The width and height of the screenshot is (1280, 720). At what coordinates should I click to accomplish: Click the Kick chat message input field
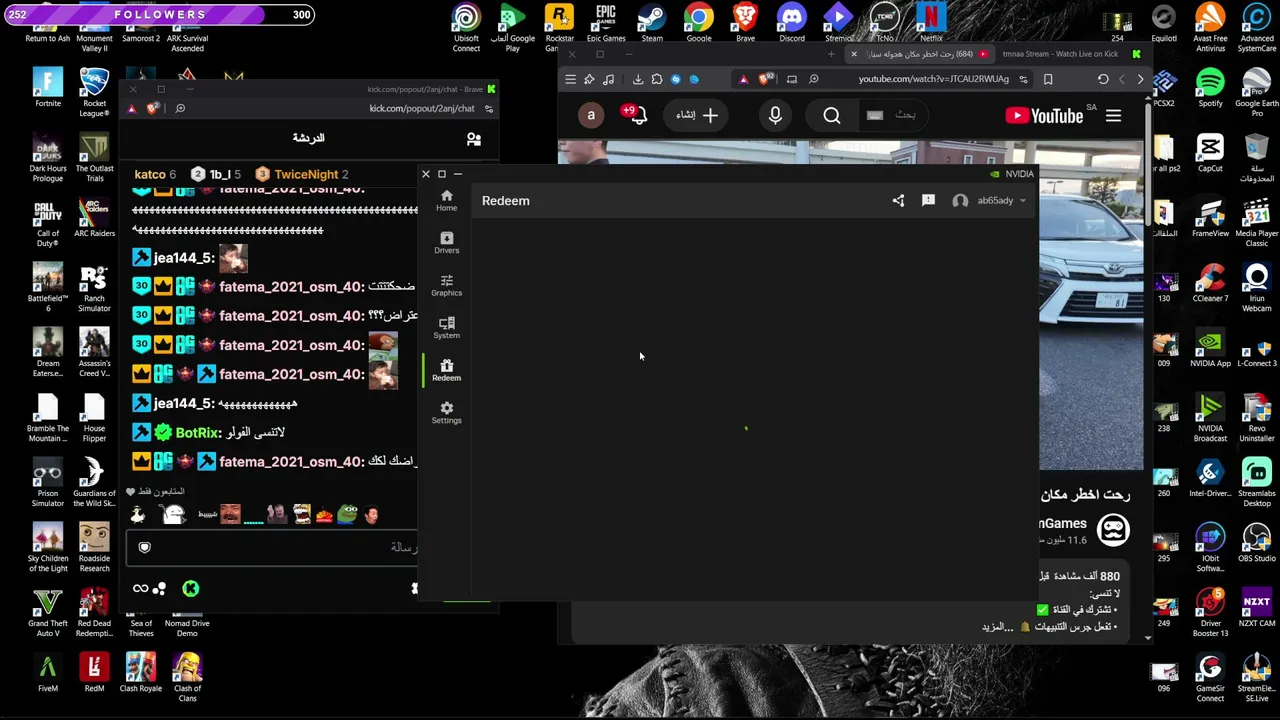point(273,548)
